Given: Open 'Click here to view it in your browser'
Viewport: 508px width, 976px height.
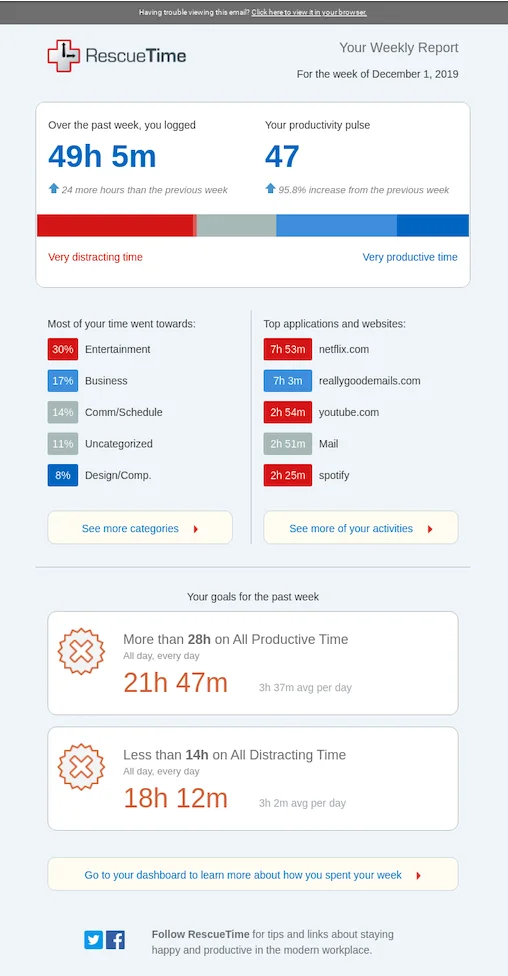Looking at the screenshot, I should (309, 12).
